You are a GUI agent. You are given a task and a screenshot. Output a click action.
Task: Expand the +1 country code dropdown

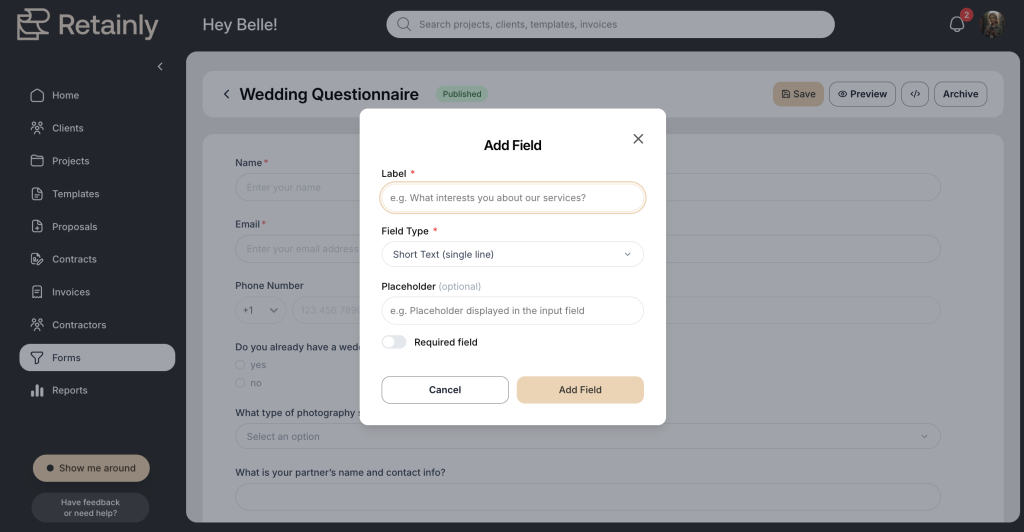coord(261,310)
